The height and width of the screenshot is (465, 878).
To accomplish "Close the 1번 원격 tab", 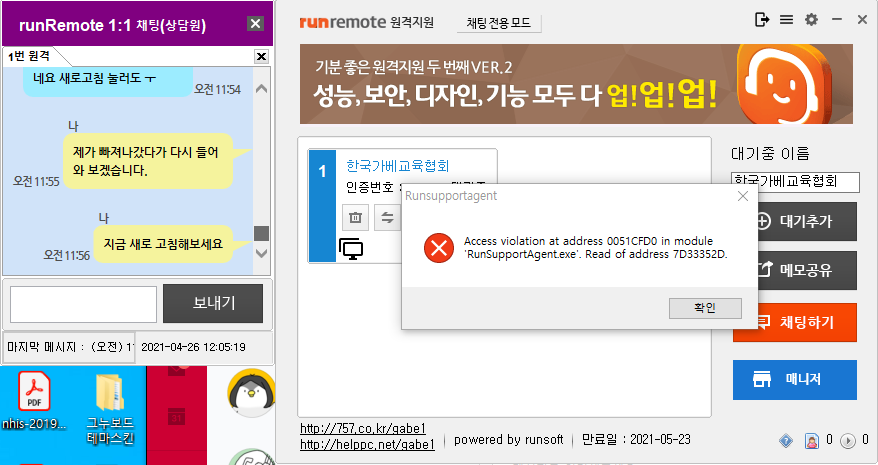I will (262, 57).
